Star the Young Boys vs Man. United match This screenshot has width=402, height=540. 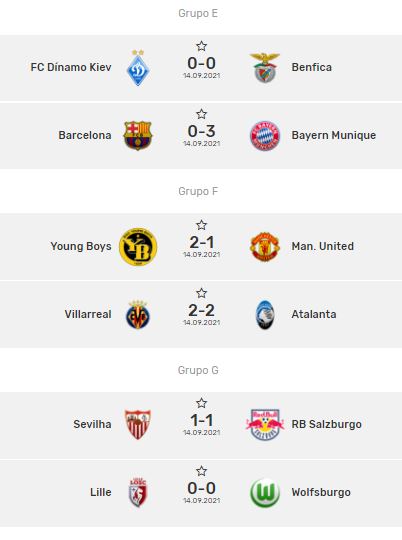202,225
